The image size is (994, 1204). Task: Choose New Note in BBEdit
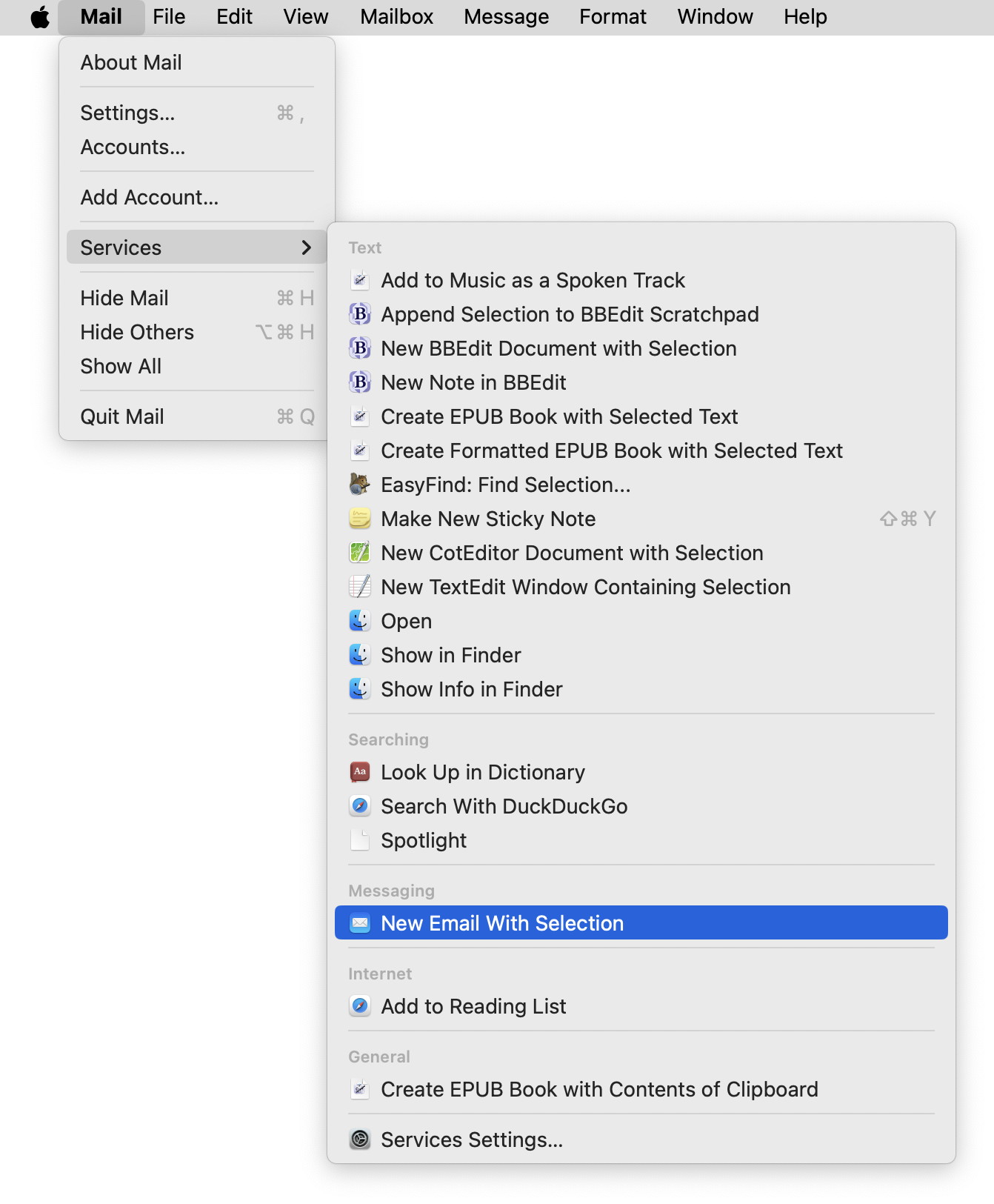click(641, 382)
